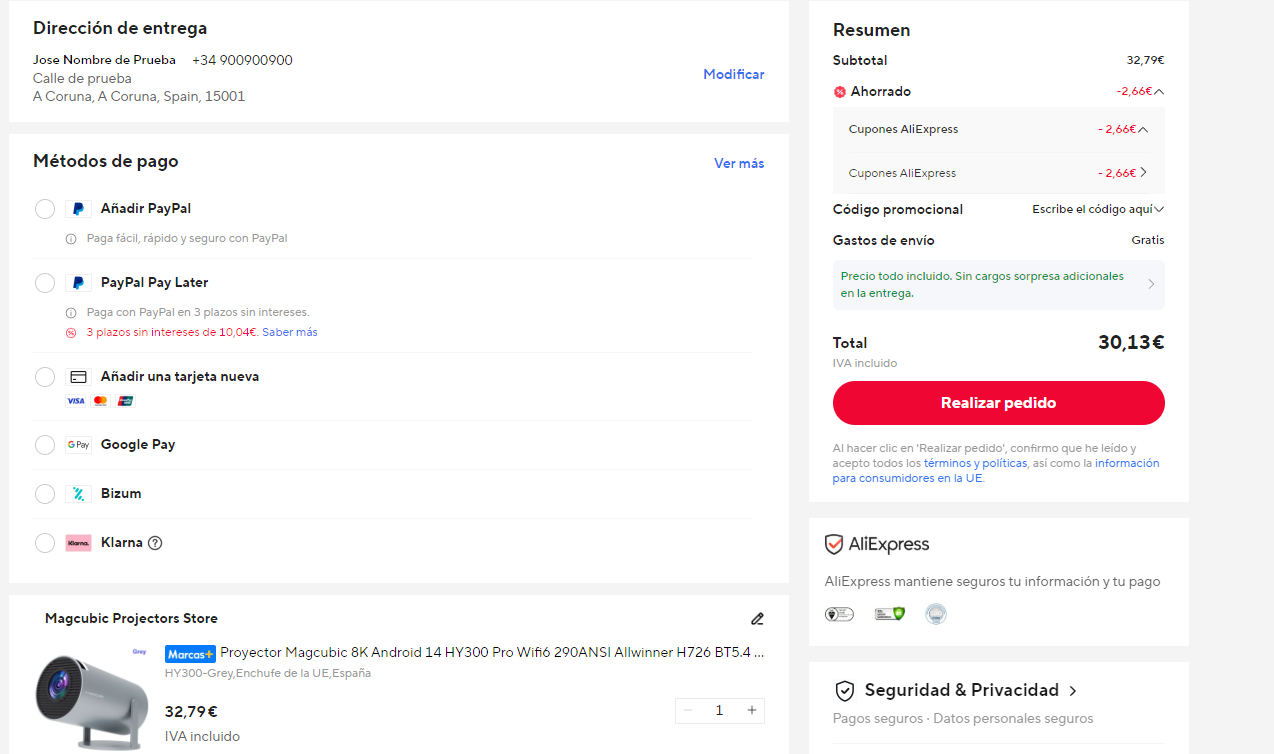The image size is (1274, 754).
Task: Click the Subtotal value 32,79€
Action: [1145, 61]
